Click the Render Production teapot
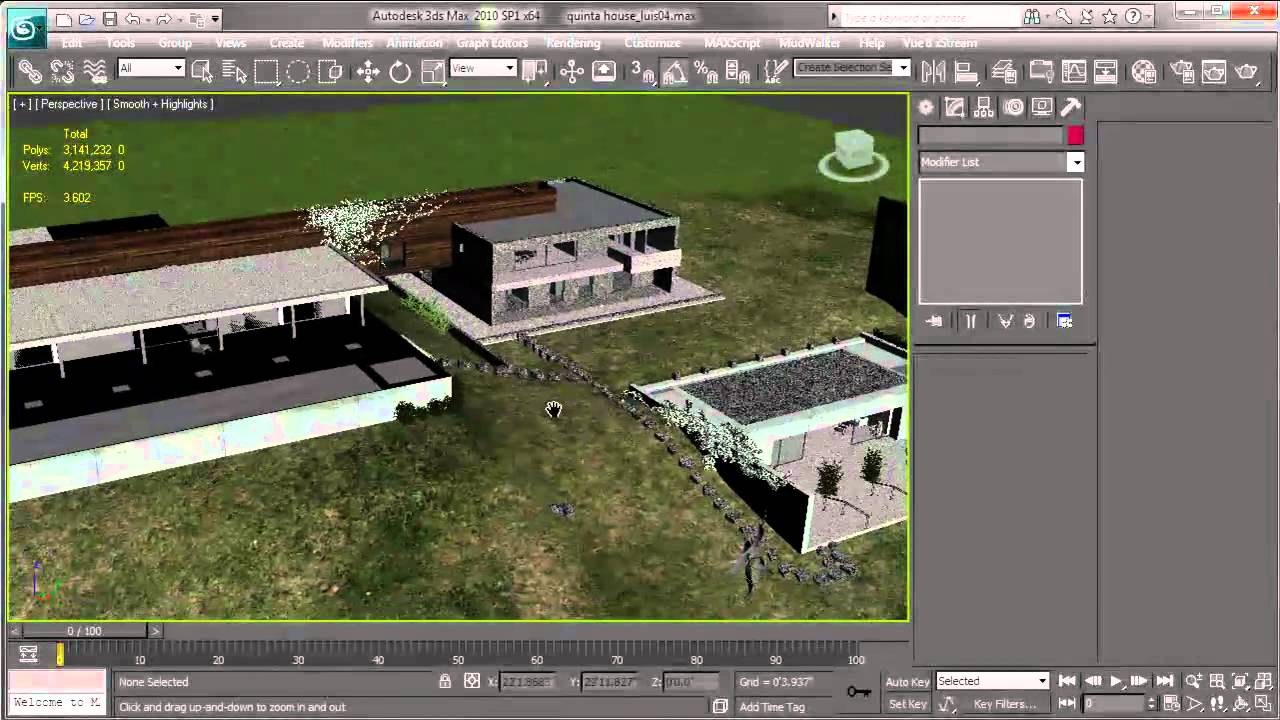1280x720 pixels. pyautogui.click(x=1246, y=71)
